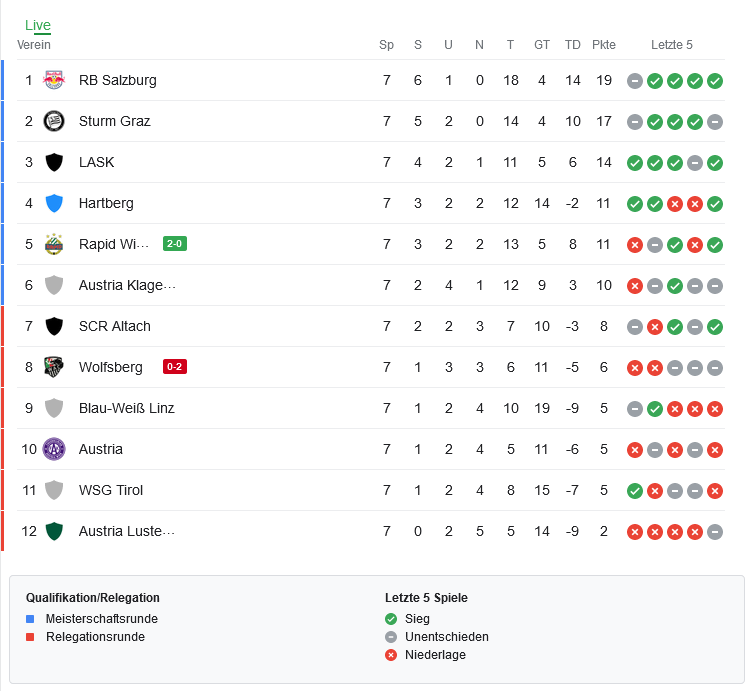Open the Blau-Weiß Linz team link
The width and height of the screenshot is (752, 691).
126,408
